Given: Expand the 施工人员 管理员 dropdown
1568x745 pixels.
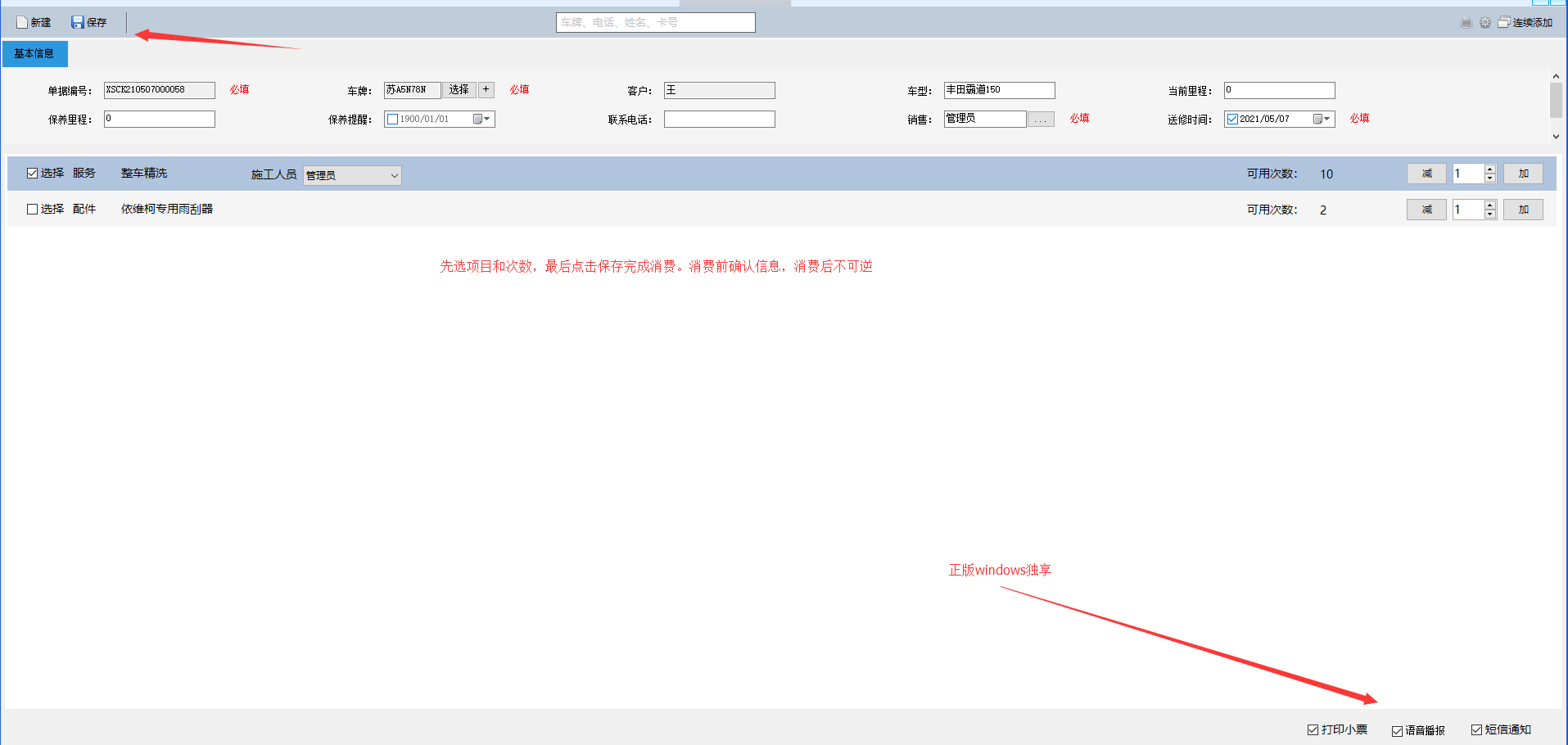Looking at the screenshot, I should (394, 175).
